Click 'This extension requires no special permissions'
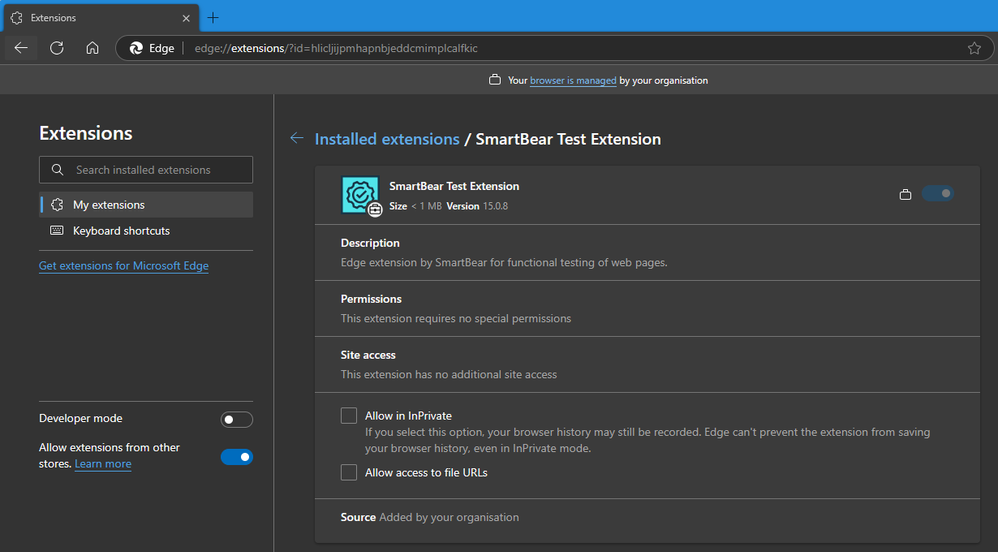 (456, 318)
